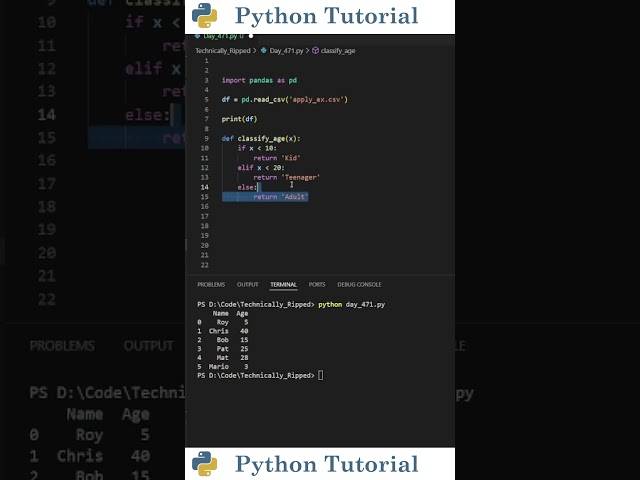Click the 'Mario 3' row in terminal
The width and height of the screenshot is (640, 480).
point(223,367)
